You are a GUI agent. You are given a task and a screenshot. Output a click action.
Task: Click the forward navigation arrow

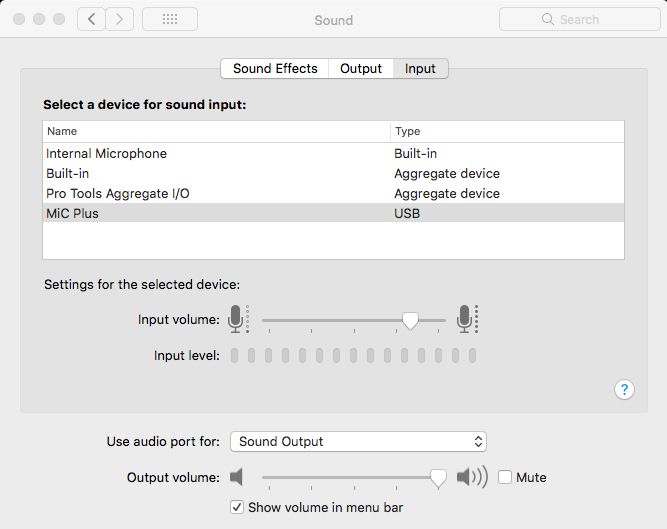[x=120, y=19]
